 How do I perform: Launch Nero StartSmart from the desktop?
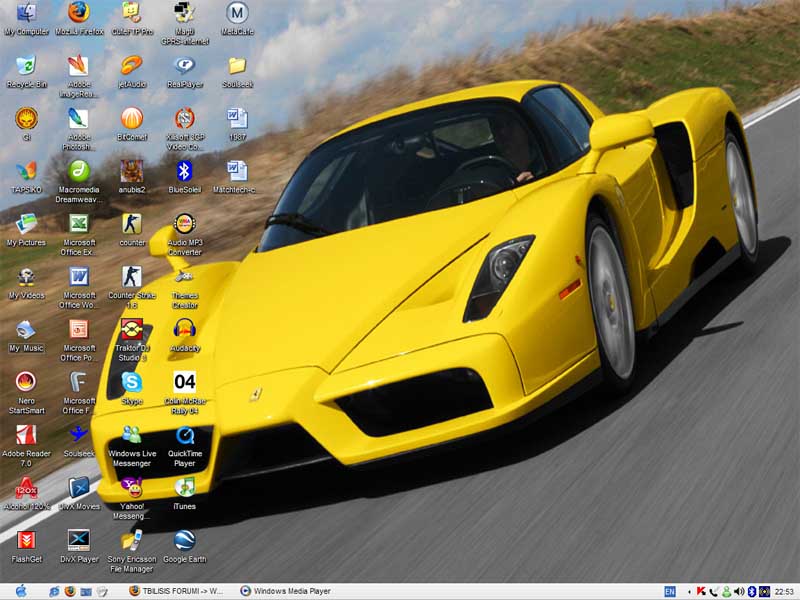27,393
